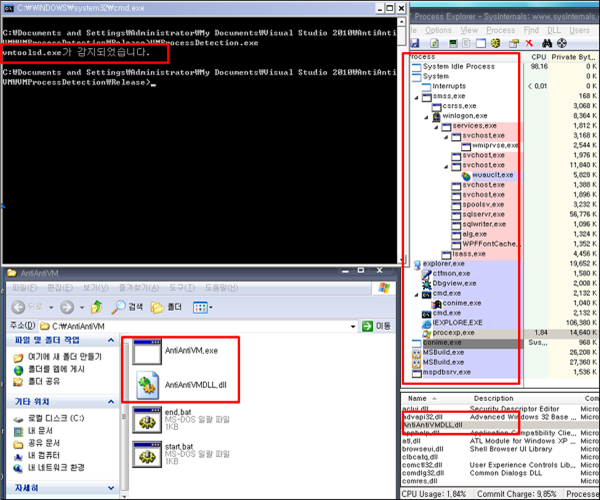Click the Forward arrow in AntiAntiVM explorer

pos(67,307)
